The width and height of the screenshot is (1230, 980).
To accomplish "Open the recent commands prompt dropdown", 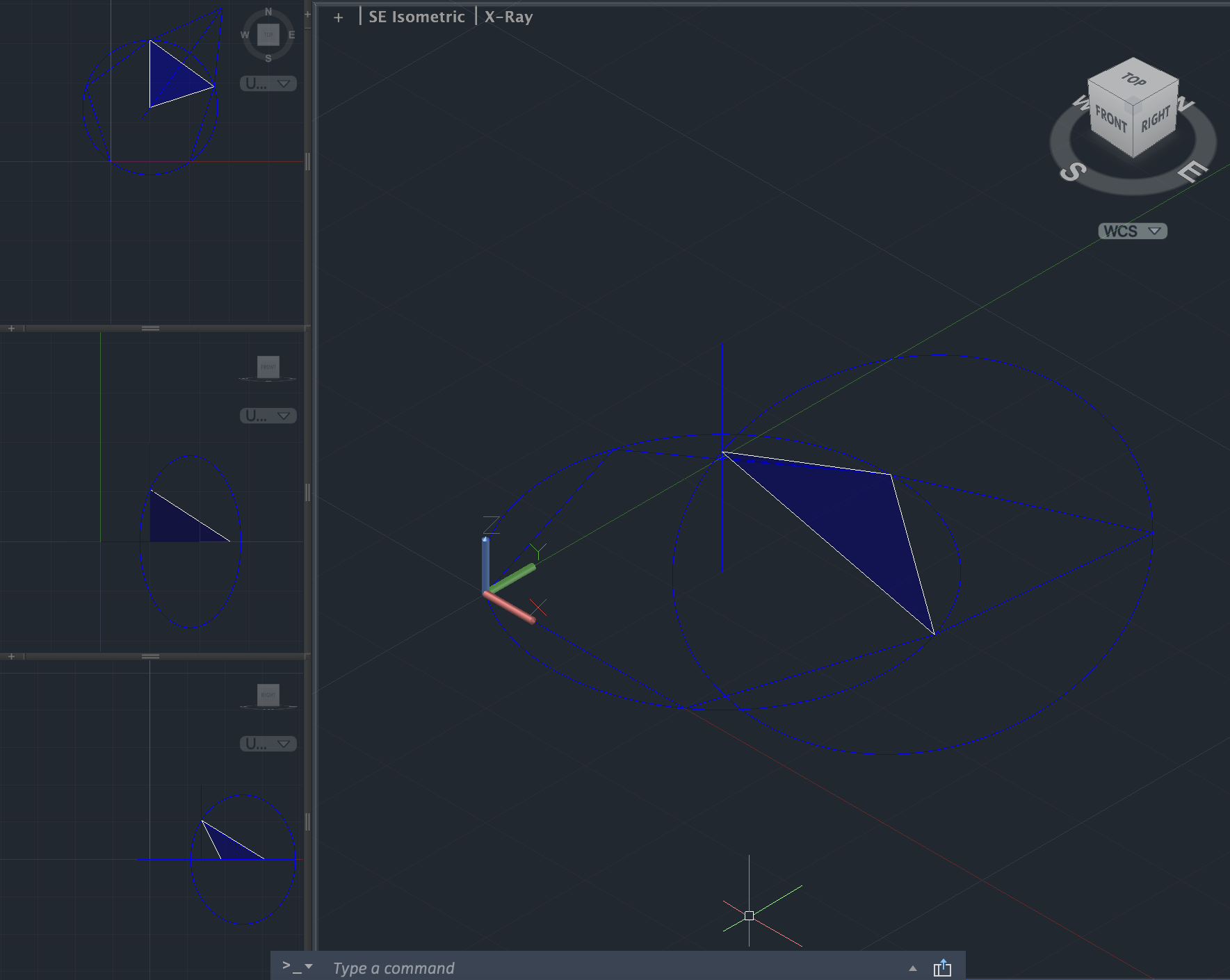I will point(298,967).
